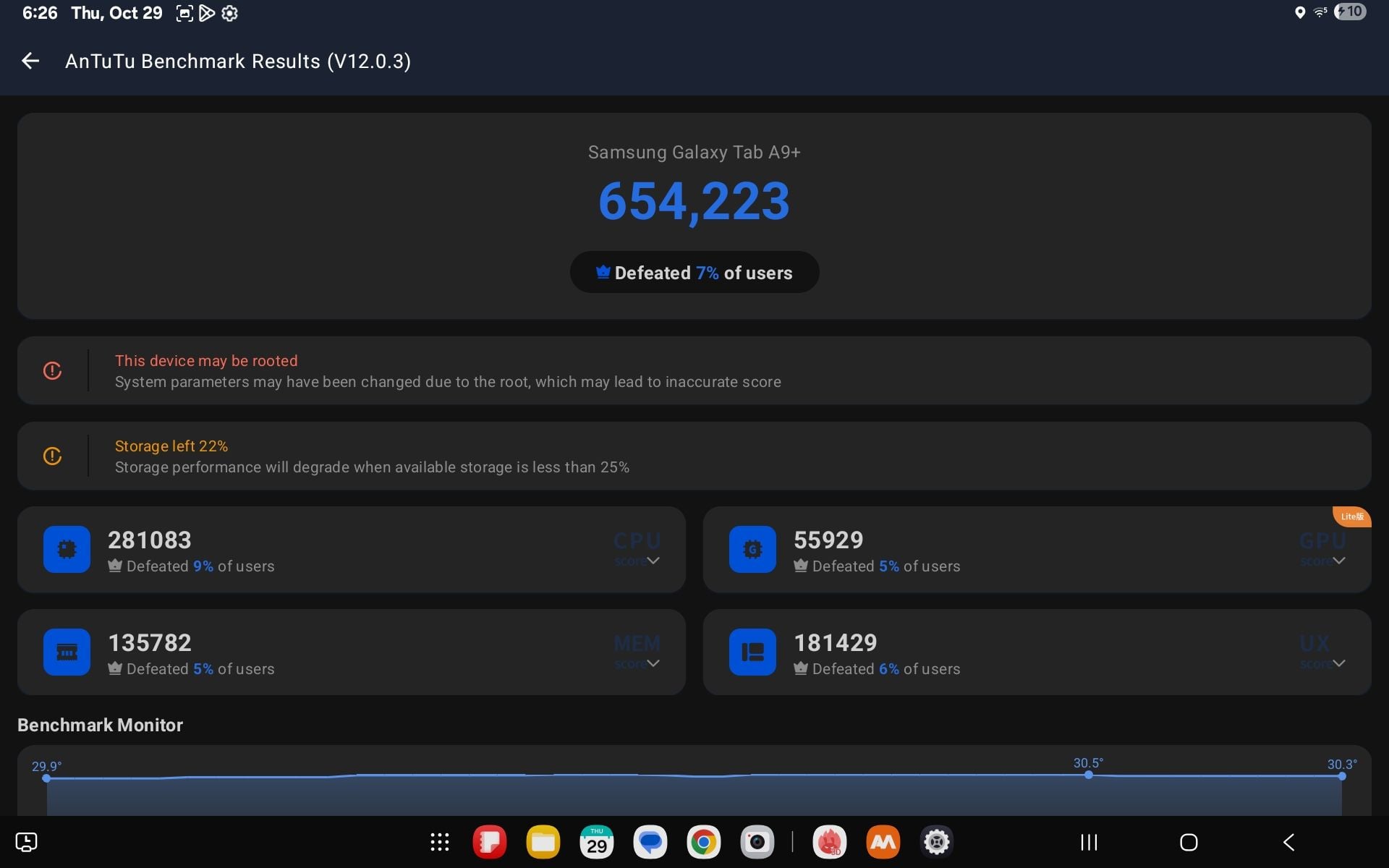Tap the Lite badge on GPU card
This screenshot has height=868, width=1389.
[1351, 516]
